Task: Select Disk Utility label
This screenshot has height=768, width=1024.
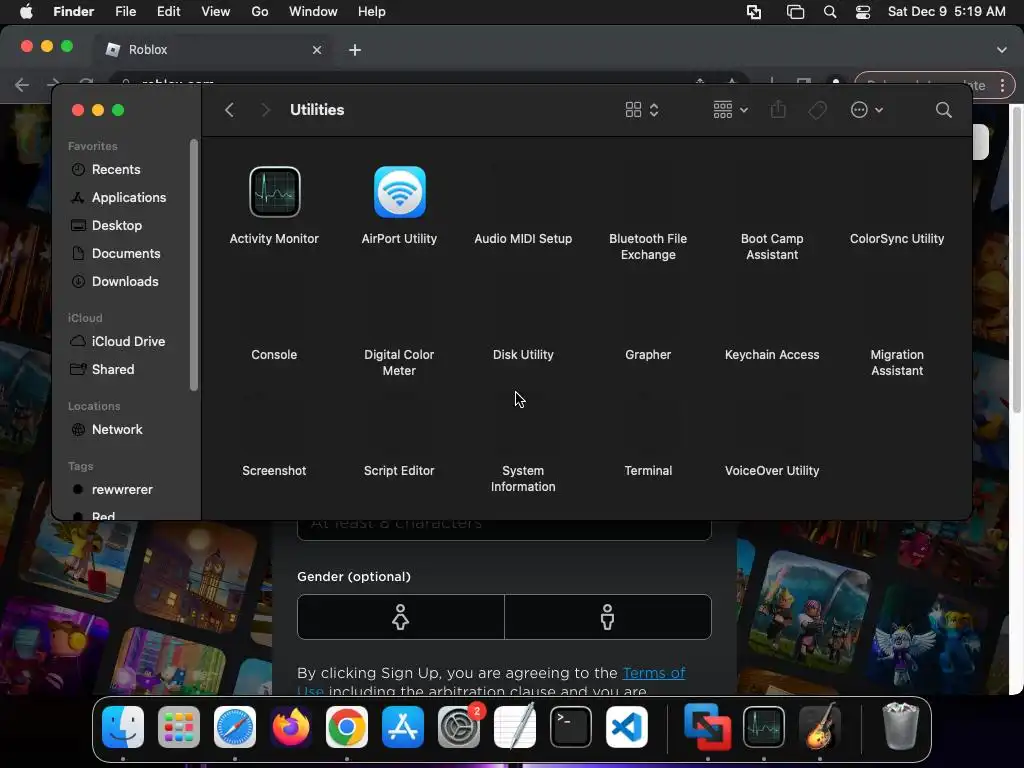Action: click(x=523, y=355)
